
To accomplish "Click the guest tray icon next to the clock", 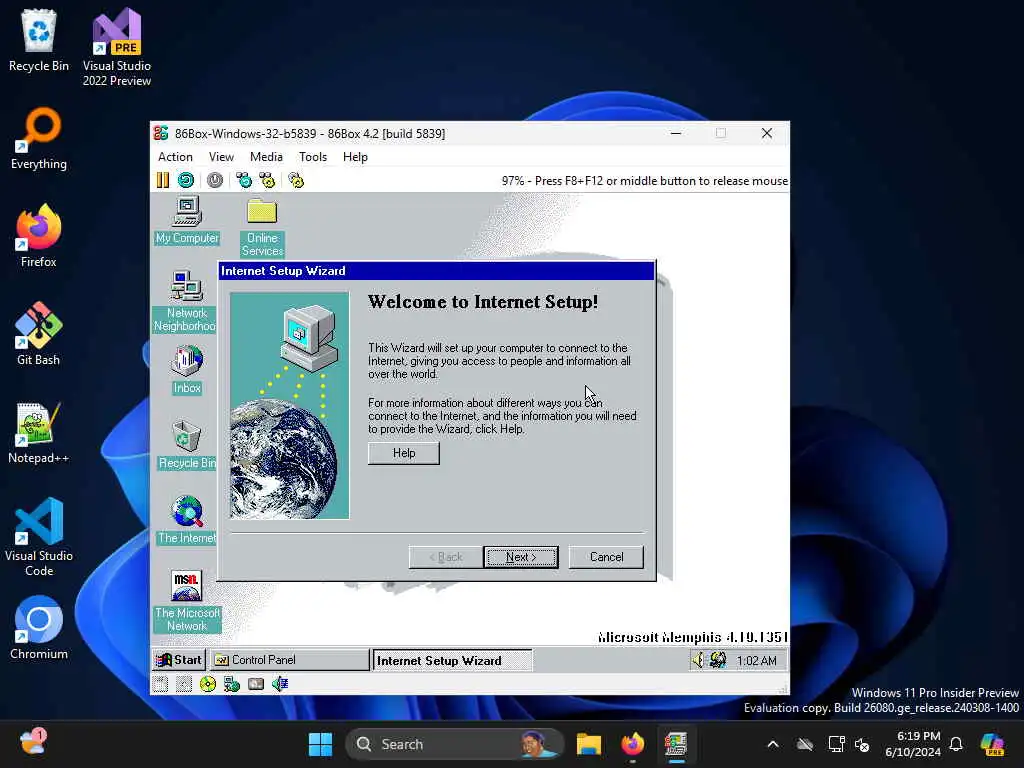I will coord(718,660).
